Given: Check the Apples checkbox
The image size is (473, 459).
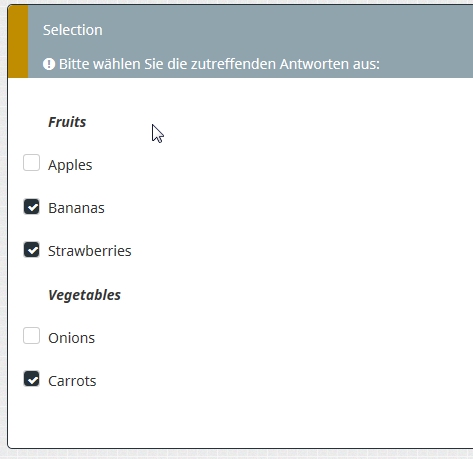Looking at the screenshot, I should [32, 163].
